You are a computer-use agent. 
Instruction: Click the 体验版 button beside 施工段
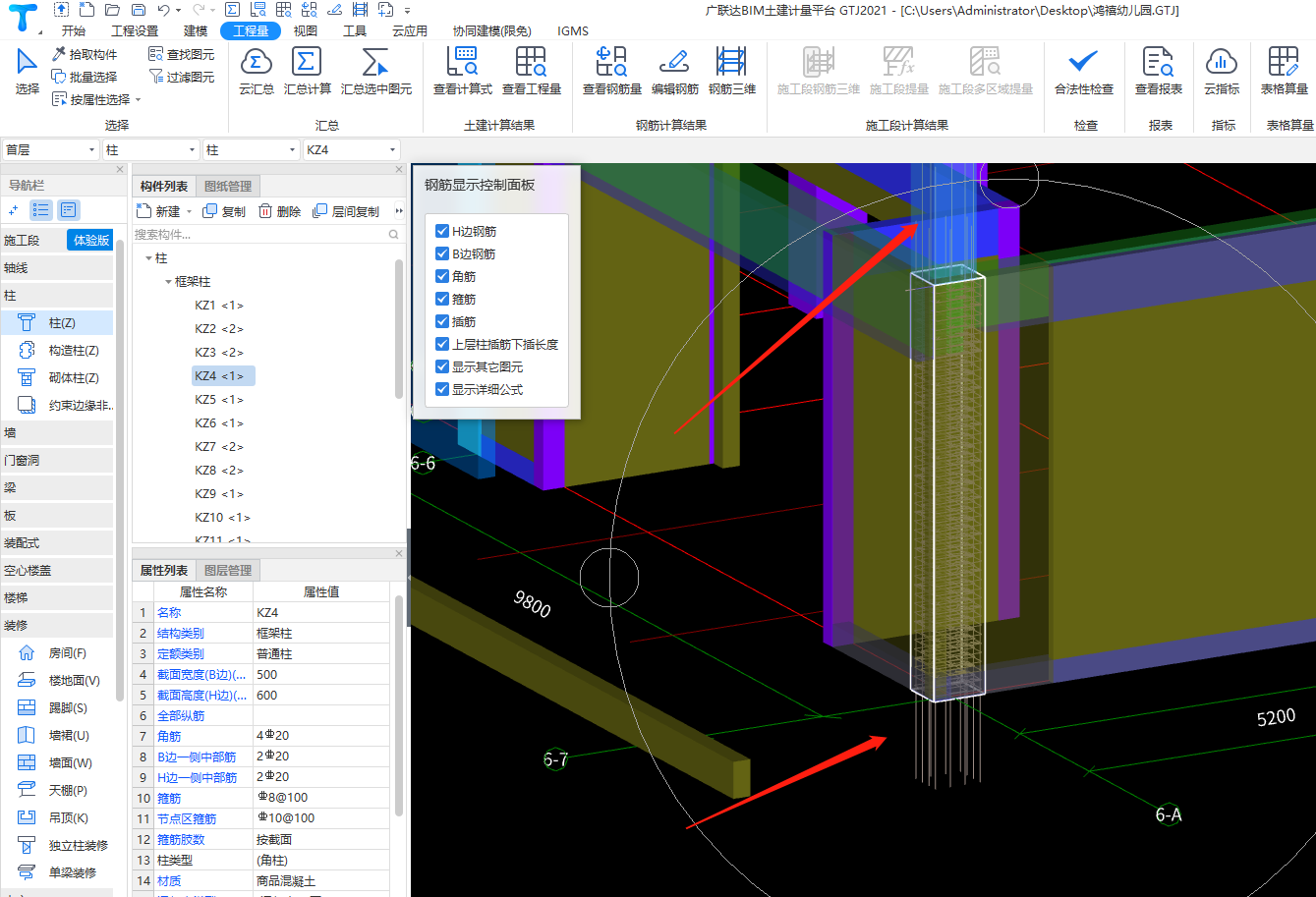click(90, 241)
